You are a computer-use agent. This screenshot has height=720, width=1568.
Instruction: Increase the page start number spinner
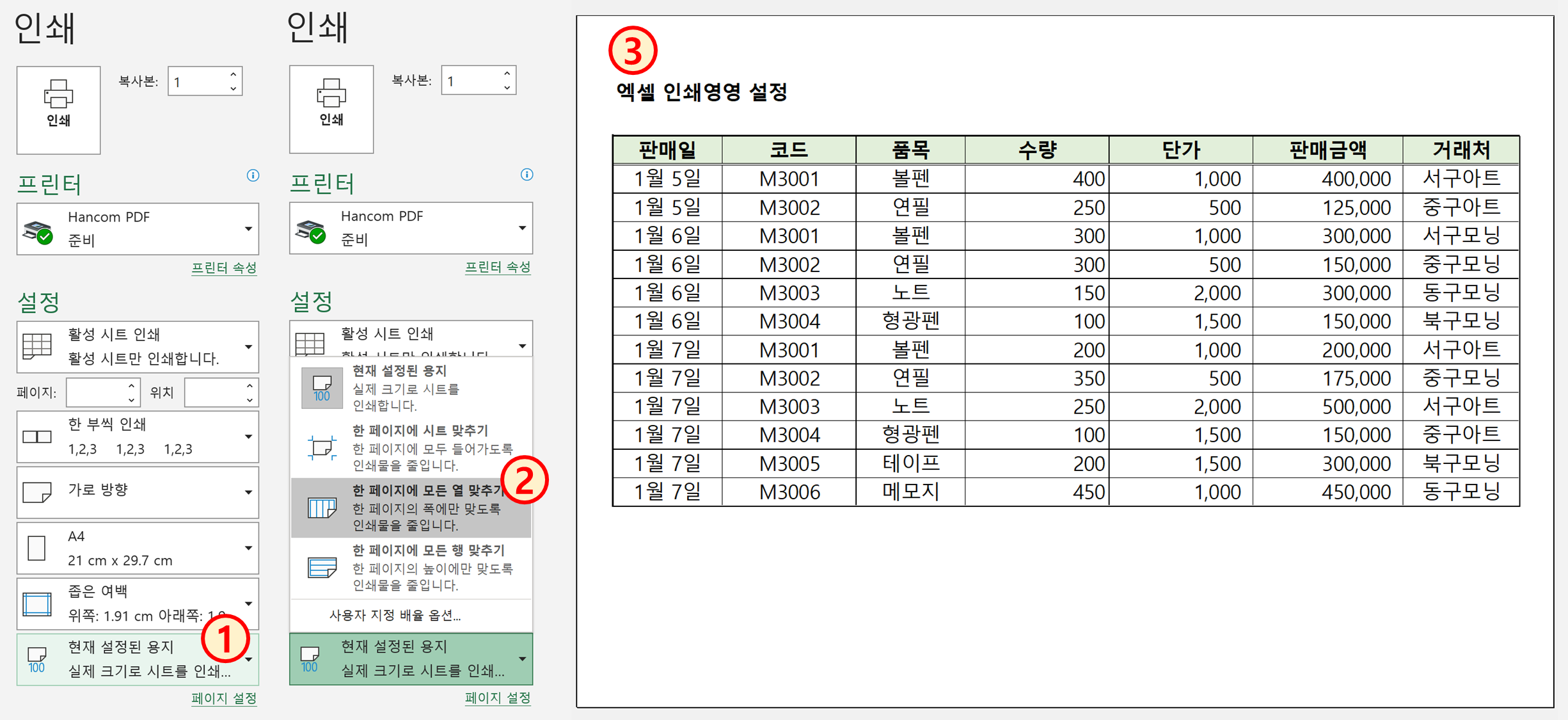(x=131, y=386)
